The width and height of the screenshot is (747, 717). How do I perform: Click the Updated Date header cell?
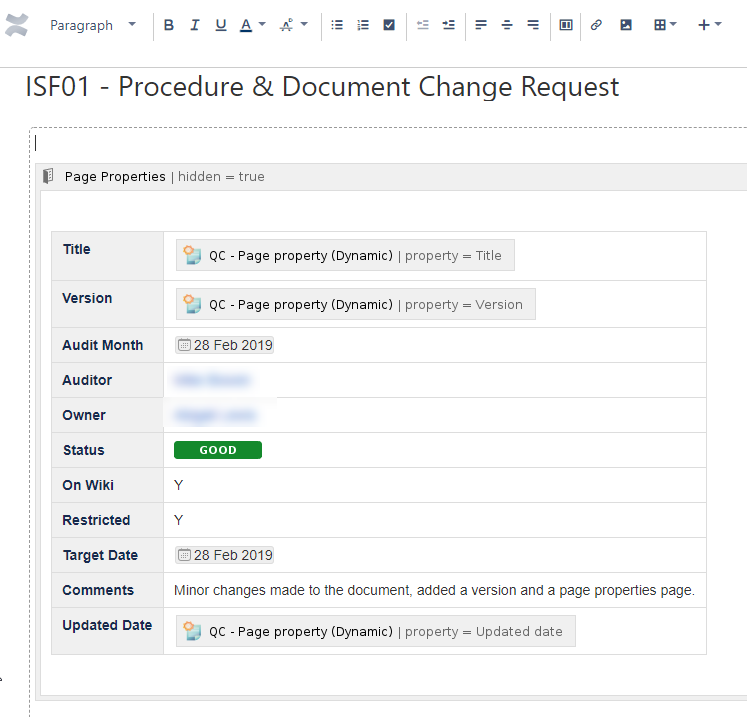pyautogui.click(x=108, y=631)
